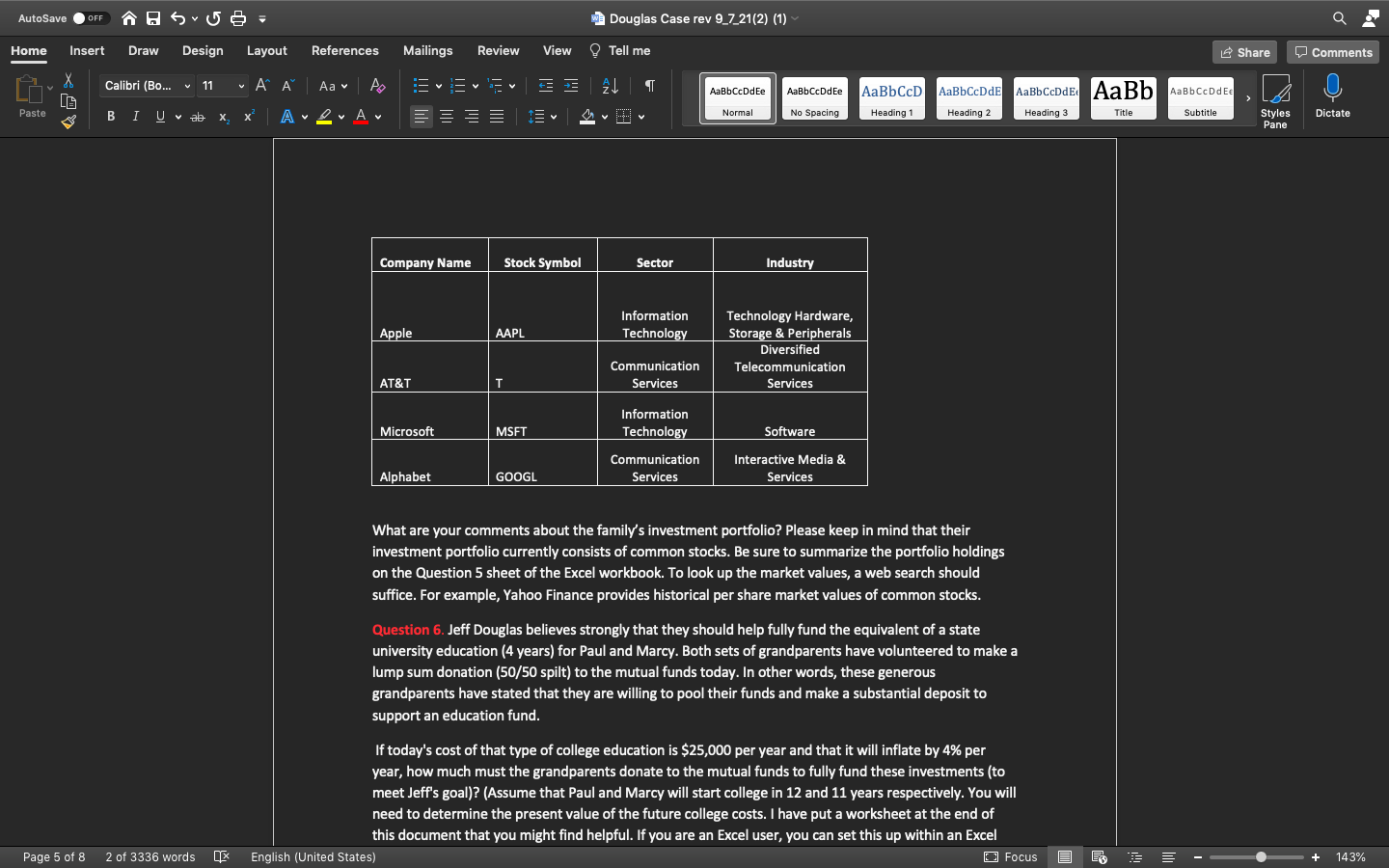Open the Comments panel
The image size is (1389, 868).
pyautogui.click(x=1333, y=51)
